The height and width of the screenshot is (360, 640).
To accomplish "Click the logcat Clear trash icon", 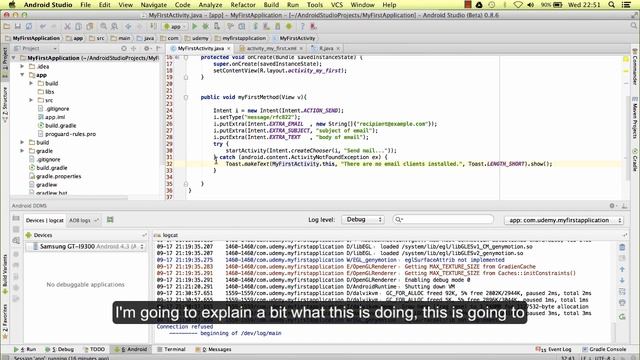I will pyautogui.click(x=622, y=247).
